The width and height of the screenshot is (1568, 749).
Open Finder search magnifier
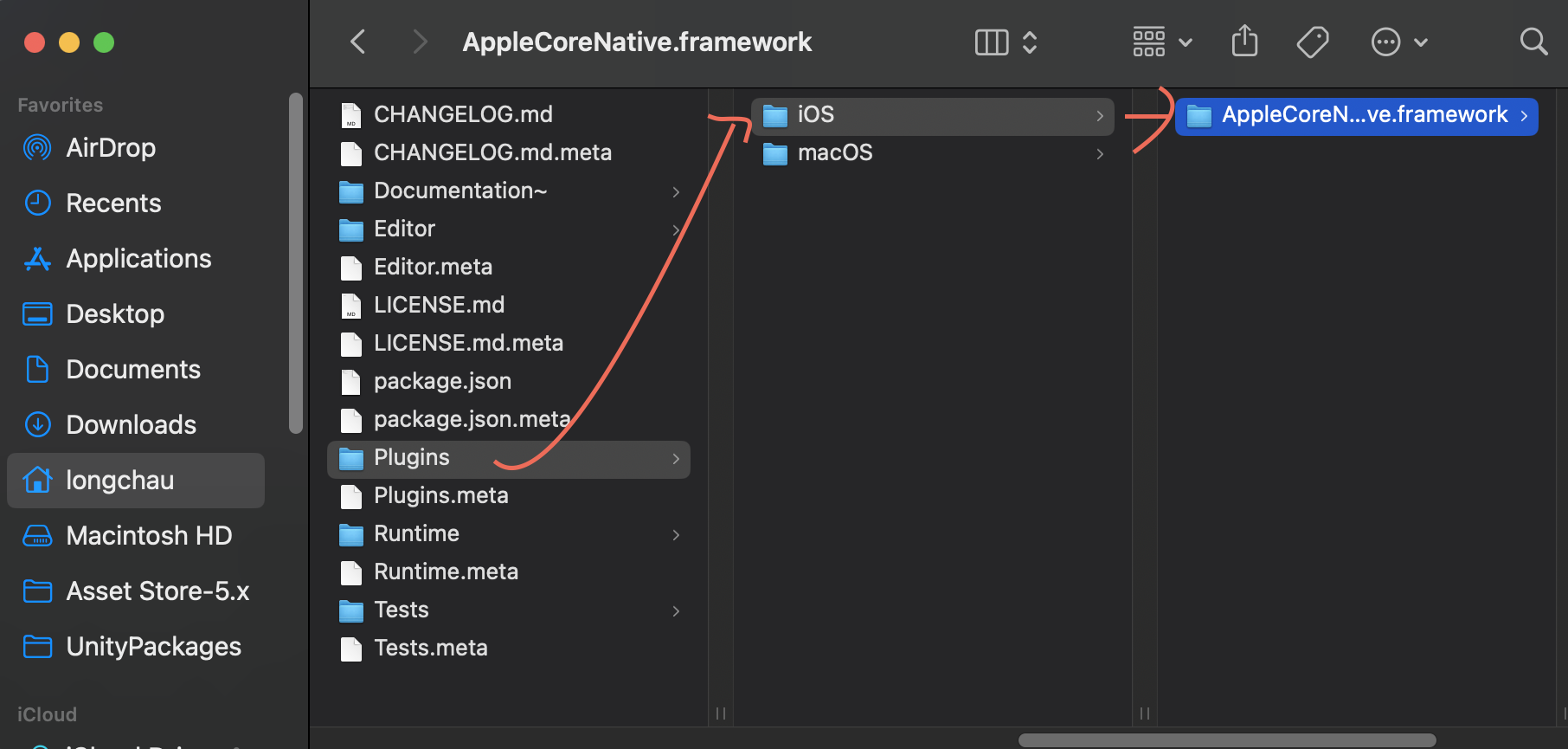point(1533,42)
